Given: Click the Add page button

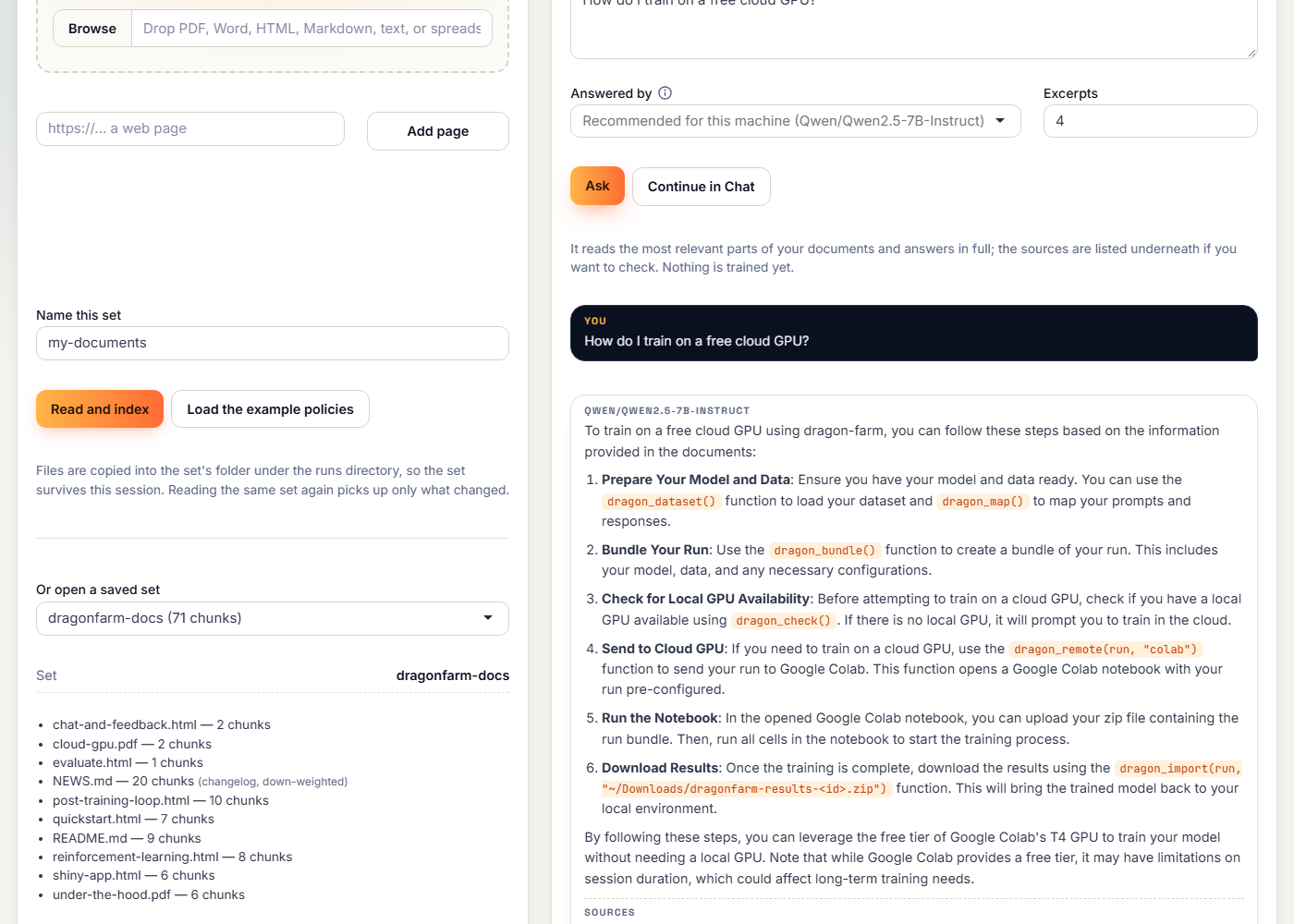Looking at the screenshot, I should tap(438, 131).
